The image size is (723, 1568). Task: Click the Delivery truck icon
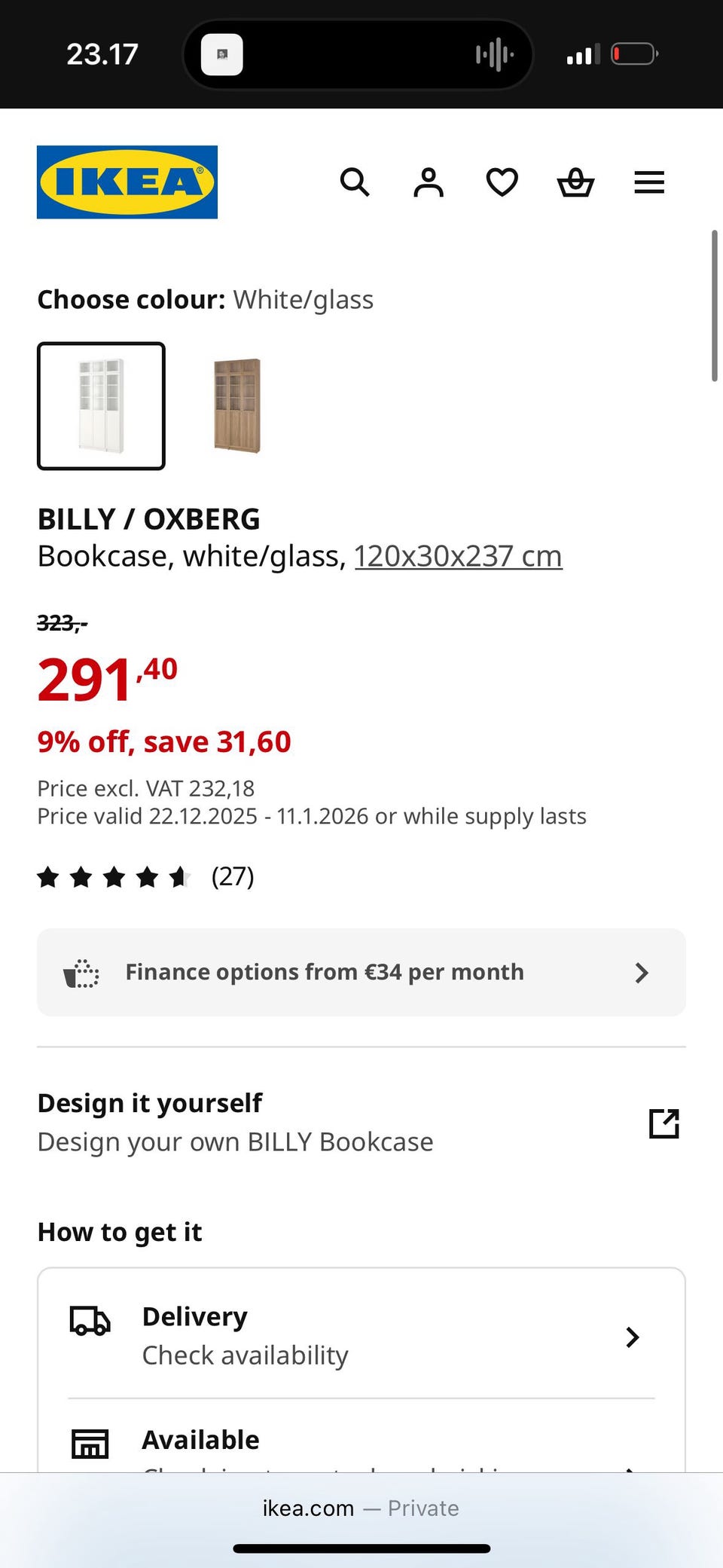pyautogui.click(x=90, y=1321)
